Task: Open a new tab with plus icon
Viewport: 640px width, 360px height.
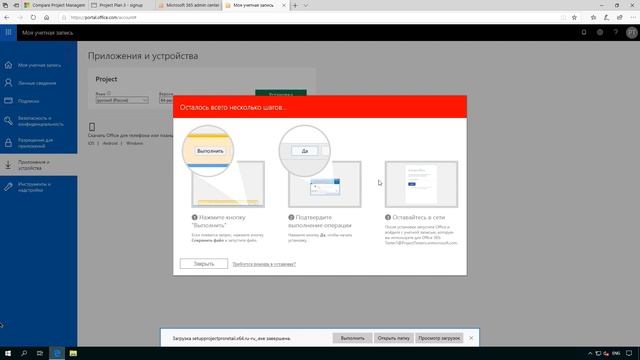Action: pyautogui.click(x=295, y=5)
